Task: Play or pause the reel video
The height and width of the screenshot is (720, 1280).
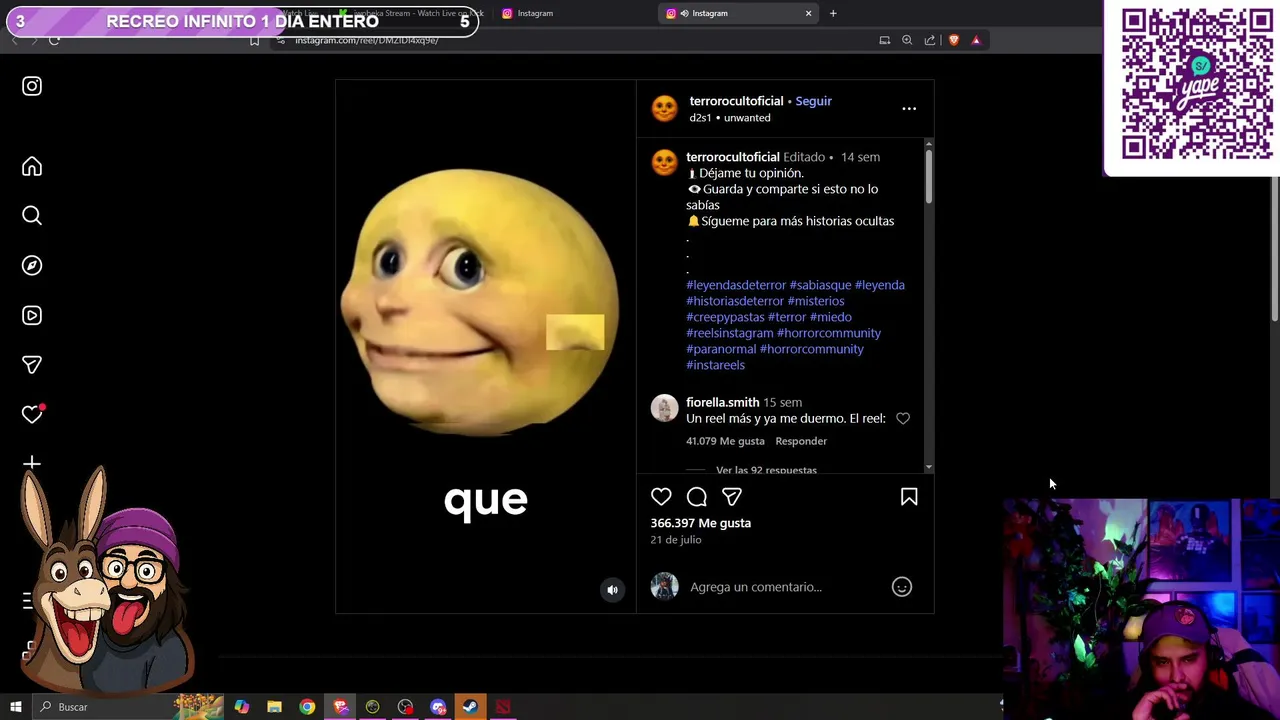Action: click(485, 346)
